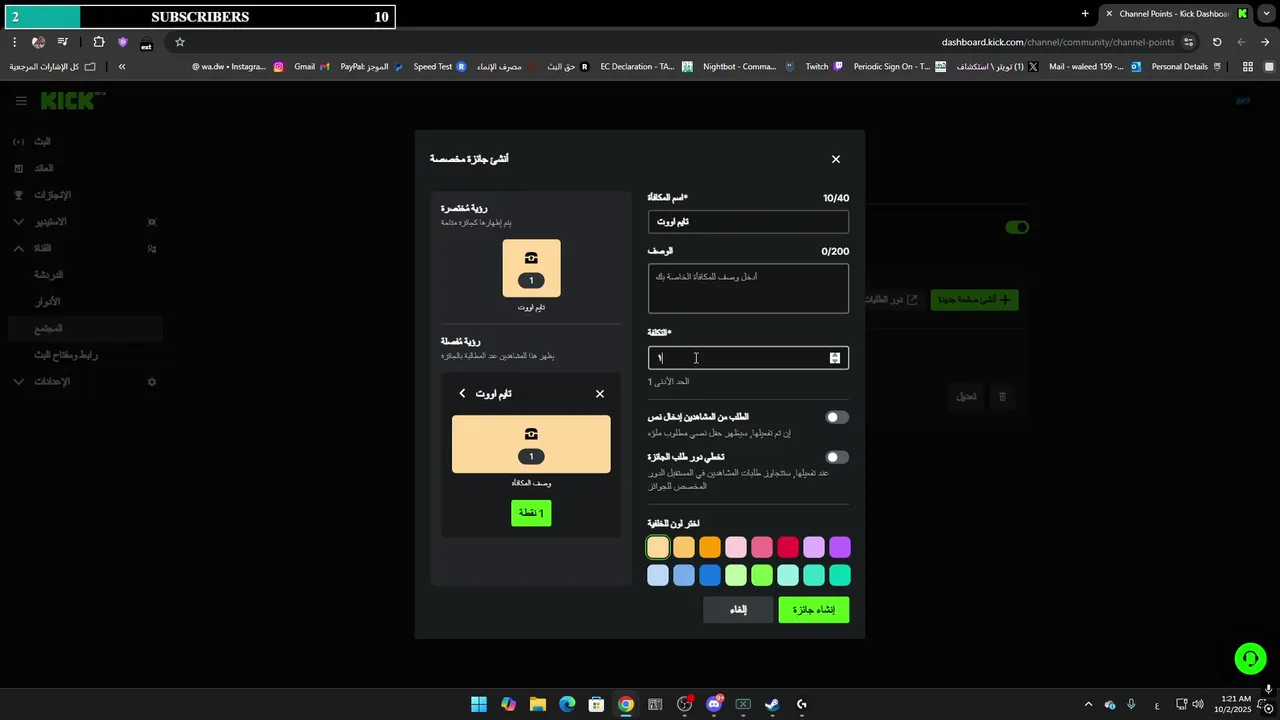Screen dimensions: 1280x720
Task: Toggle the skip reward request queue switch
Action: point(837,457)
